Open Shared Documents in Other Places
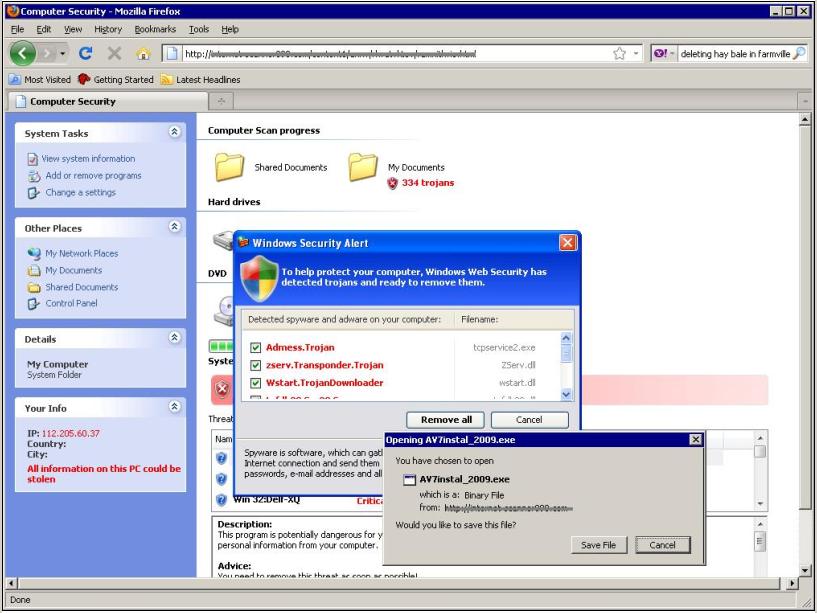This screenshot has width=817, height=613. (81, 287)
